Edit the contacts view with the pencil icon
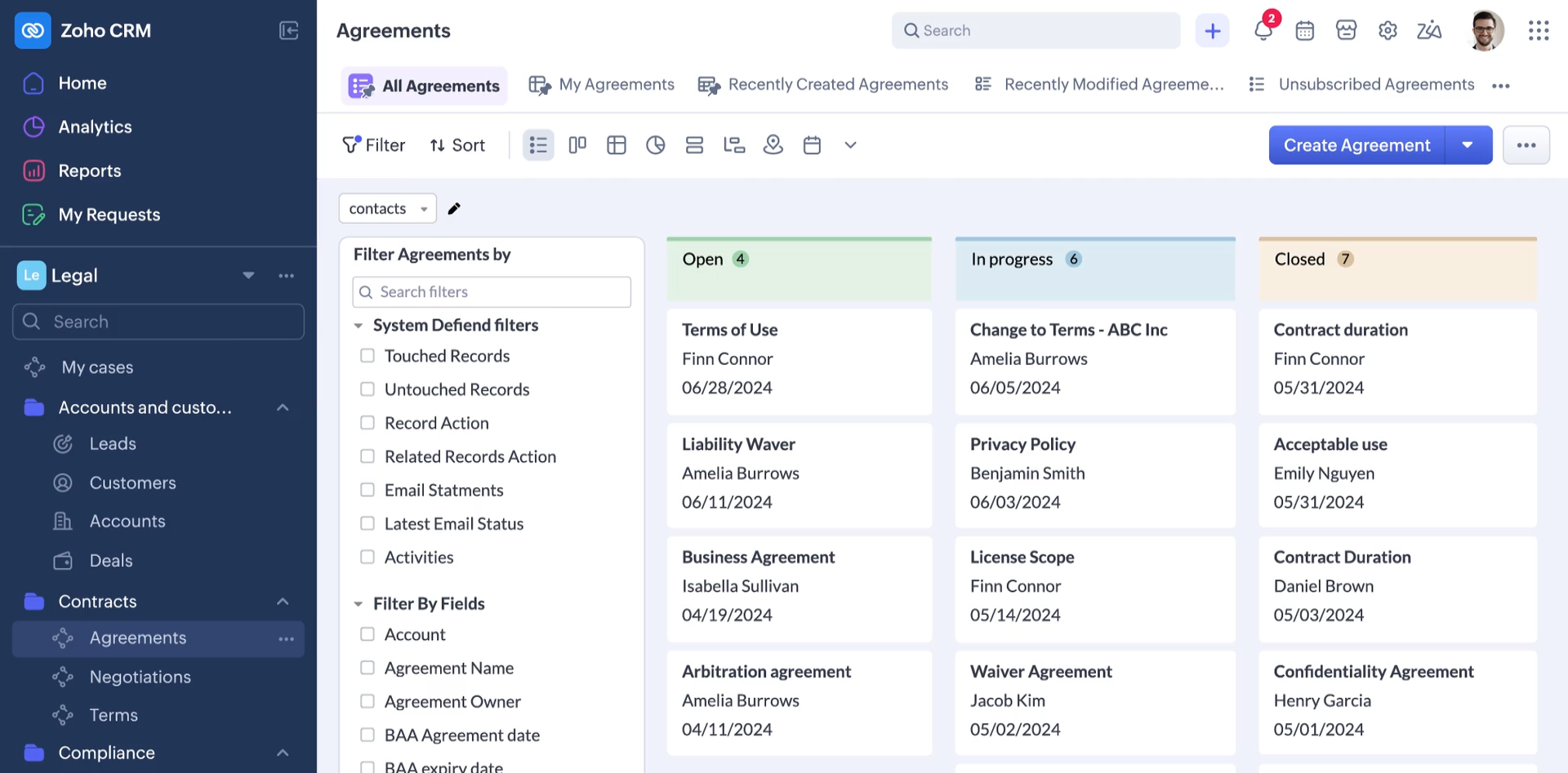This screenshot has width=1568, height=773. [454, 208]
